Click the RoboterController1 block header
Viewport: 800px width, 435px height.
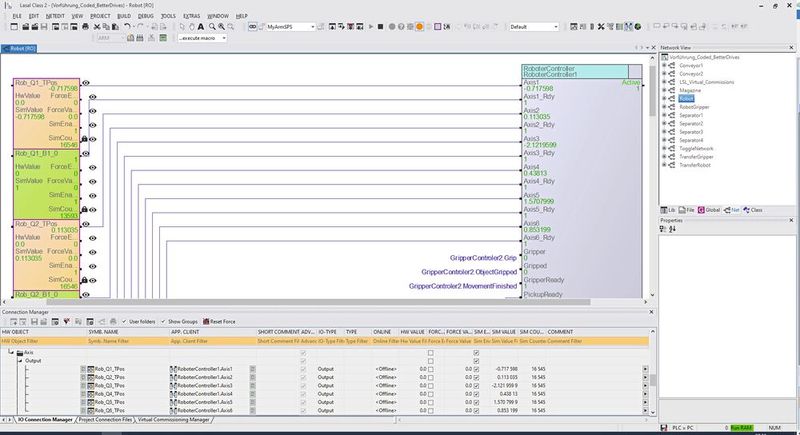(575, 71)
